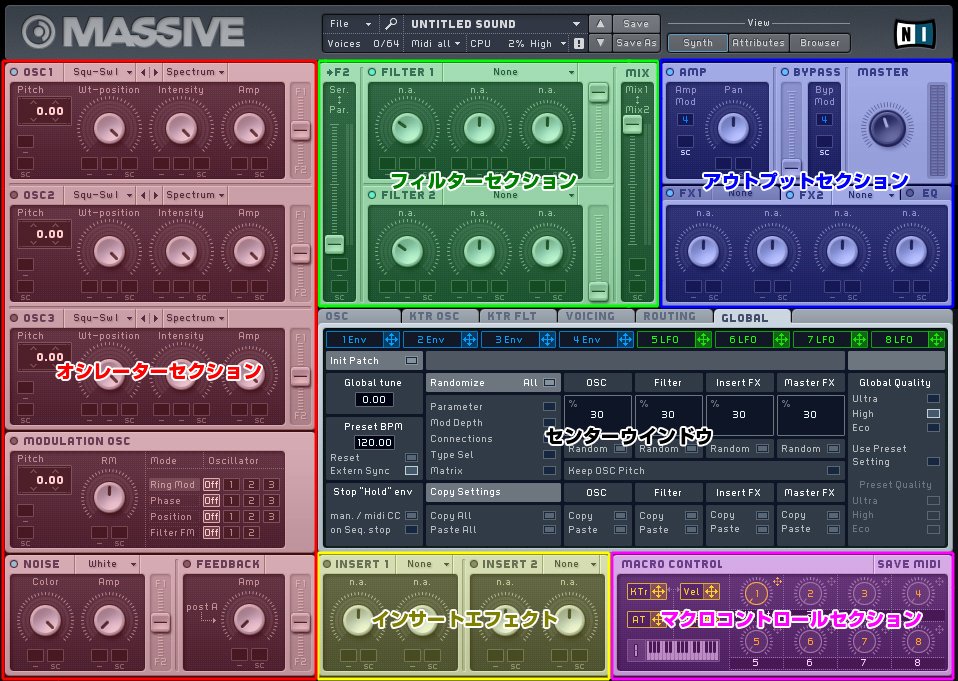Click the Save As button
This screenshot has width=958, height=681.
[636, 43]
